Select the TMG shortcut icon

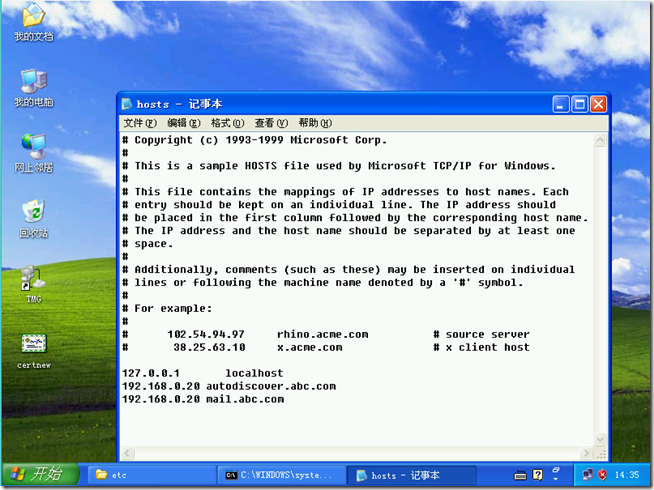pos(33,284)
